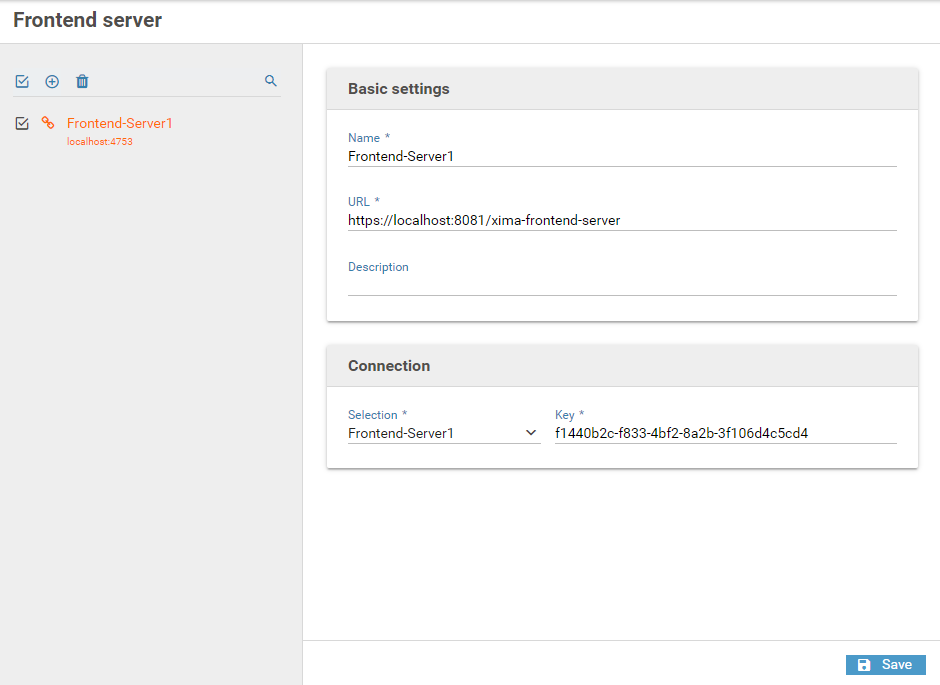Click the localhost:4753 subtitle in list
Viewport: 940px width, 685px height.
100,142
